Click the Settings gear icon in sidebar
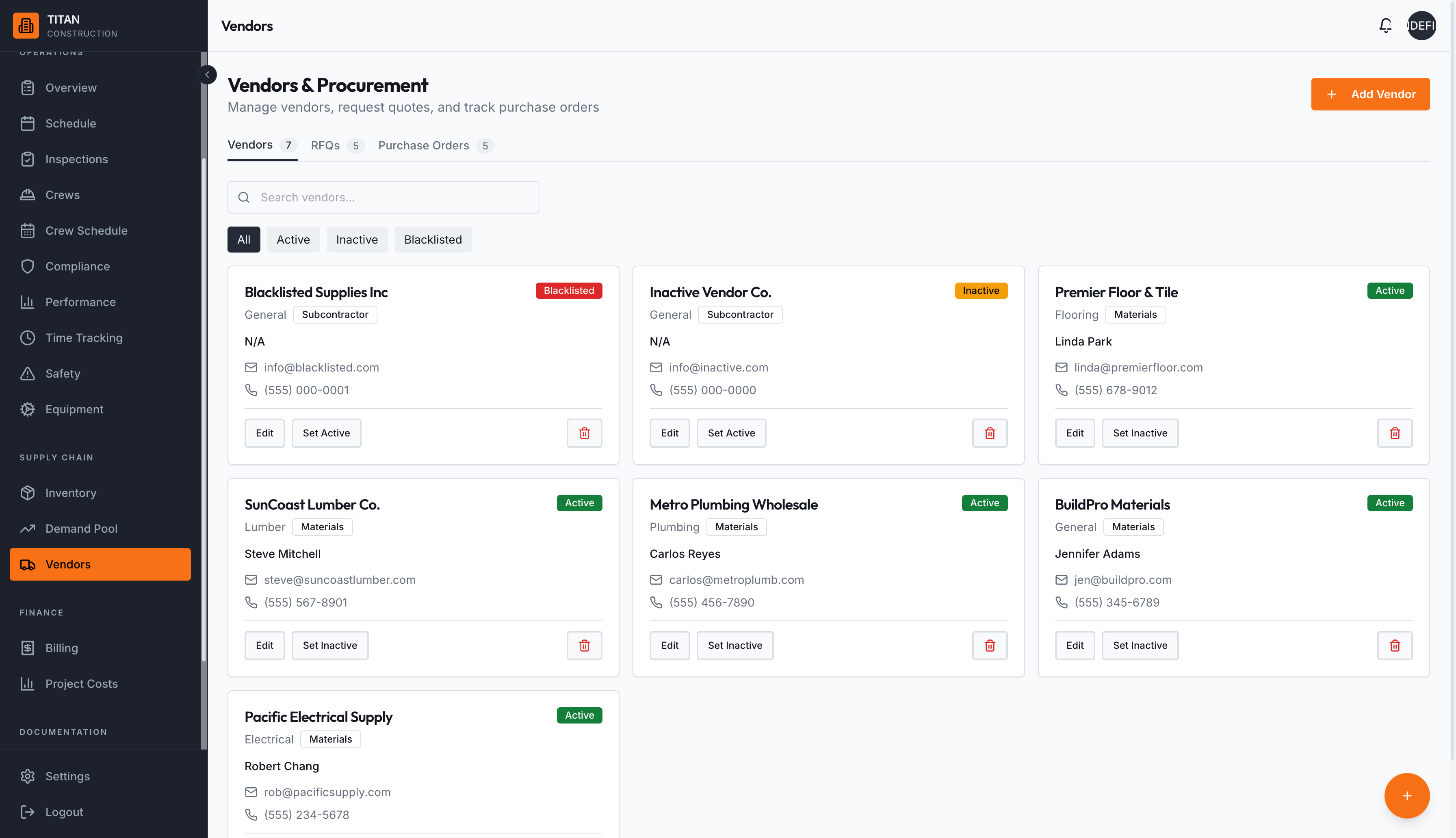Screen dimensions: 1456x838 28,776
